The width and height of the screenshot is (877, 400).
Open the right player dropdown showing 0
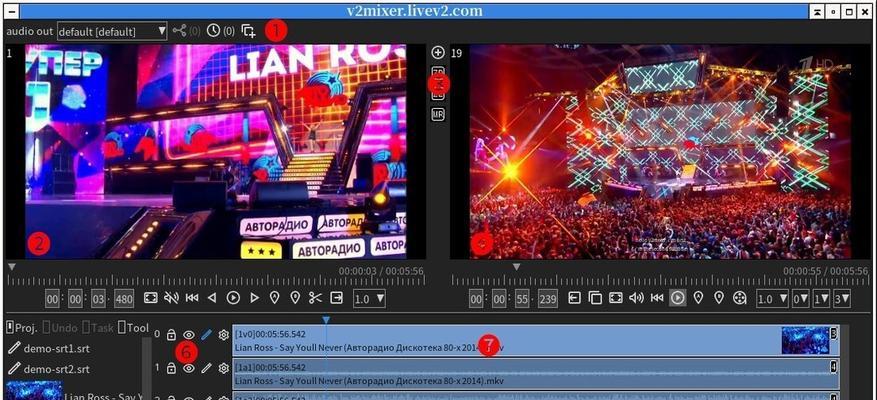pos(800,299)
